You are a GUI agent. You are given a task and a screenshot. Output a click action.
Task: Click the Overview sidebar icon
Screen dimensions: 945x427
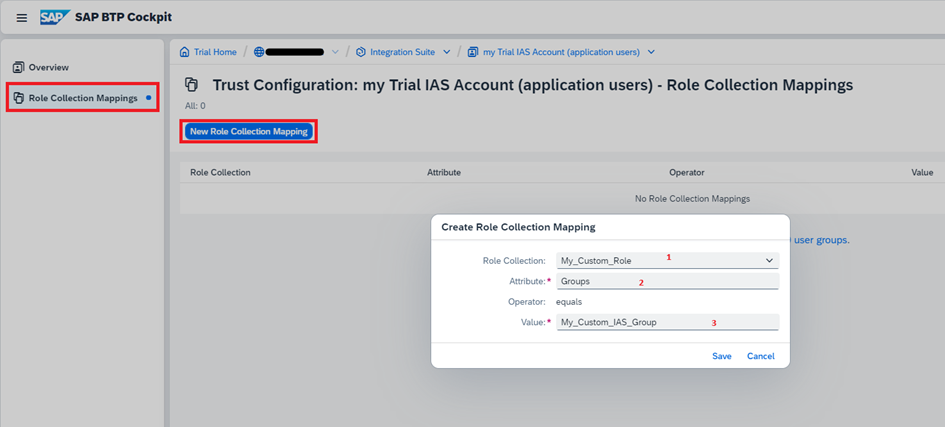pos(18,67)
